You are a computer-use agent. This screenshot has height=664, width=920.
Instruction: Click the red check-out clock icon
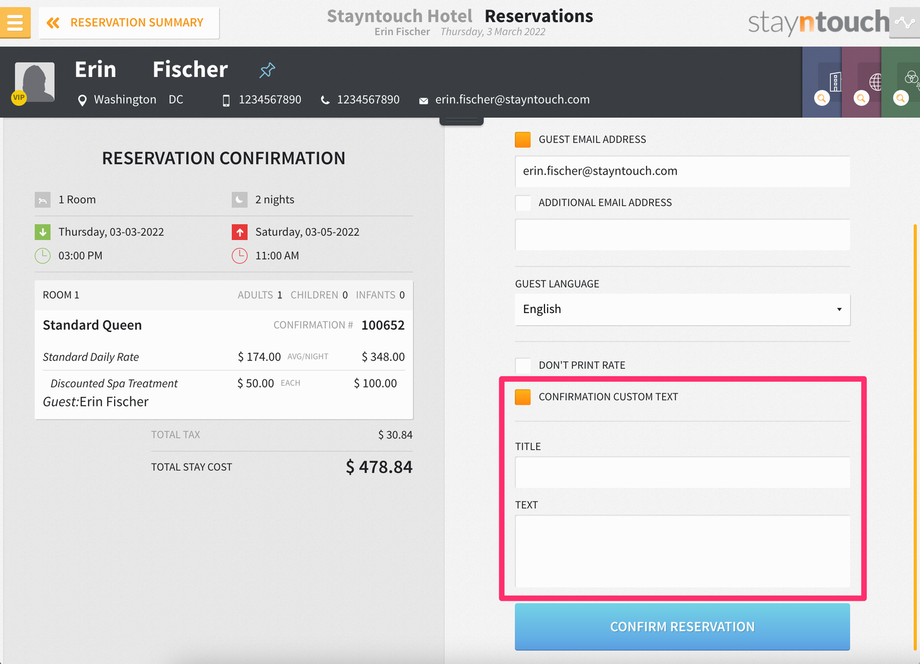[239, 256]
